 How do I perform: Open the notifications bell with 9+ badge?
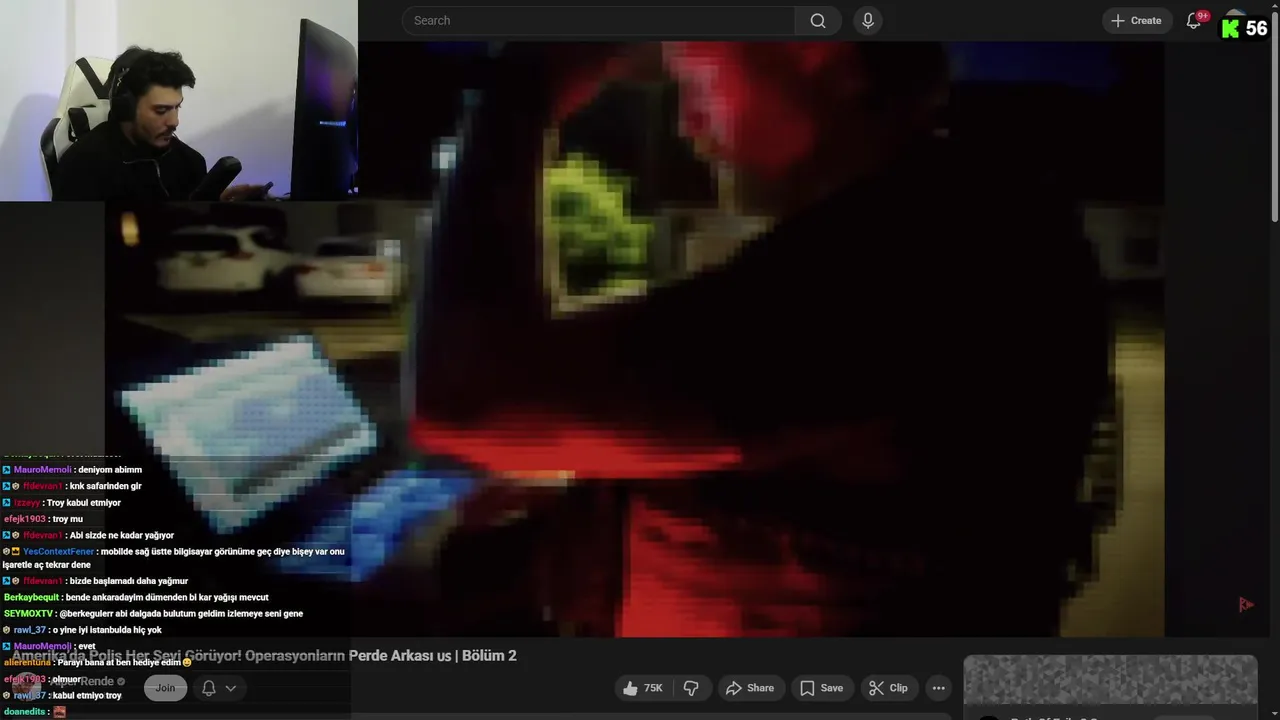click(x=1195, y=20)
